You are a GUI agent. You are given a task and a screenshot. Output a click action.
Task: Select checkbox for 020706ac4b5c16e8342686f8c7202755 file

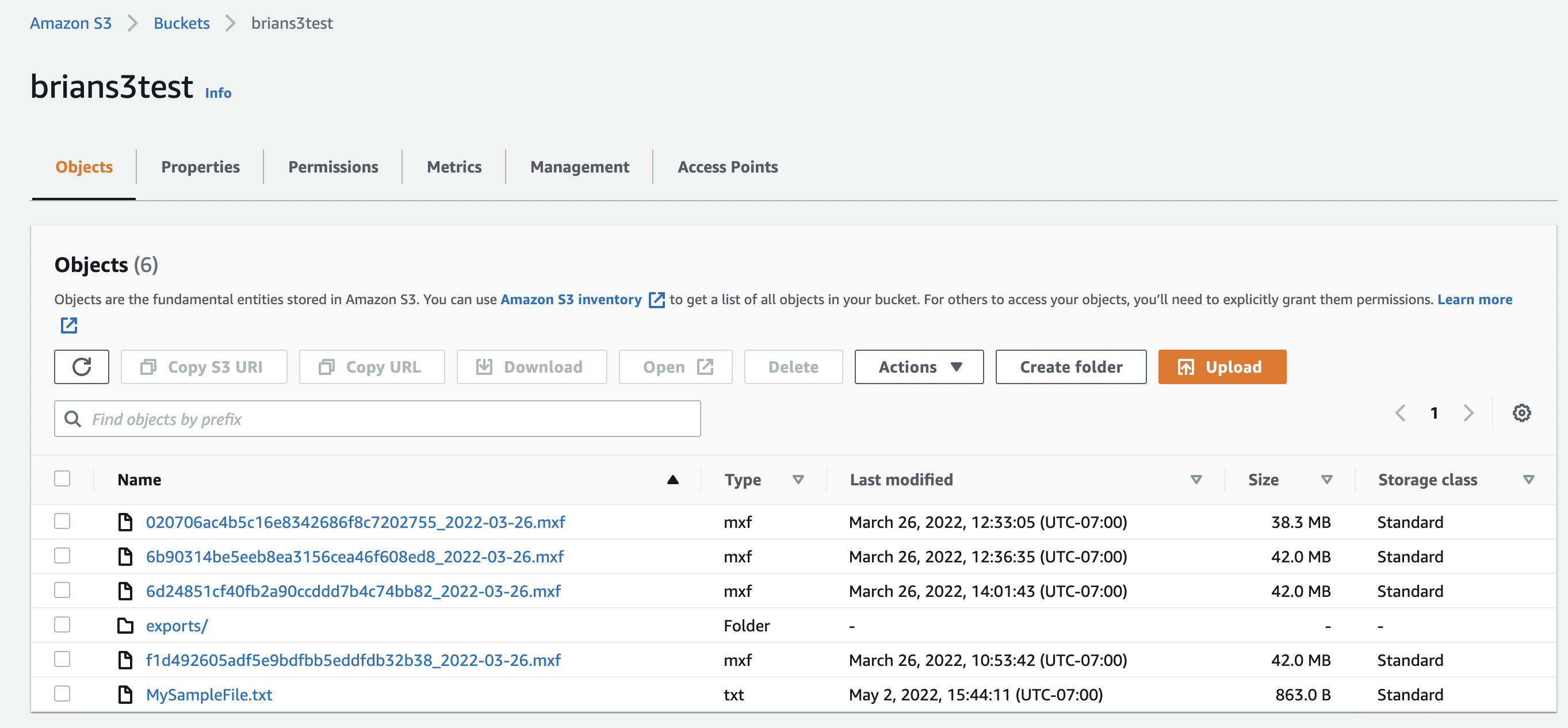click(62, 521)
